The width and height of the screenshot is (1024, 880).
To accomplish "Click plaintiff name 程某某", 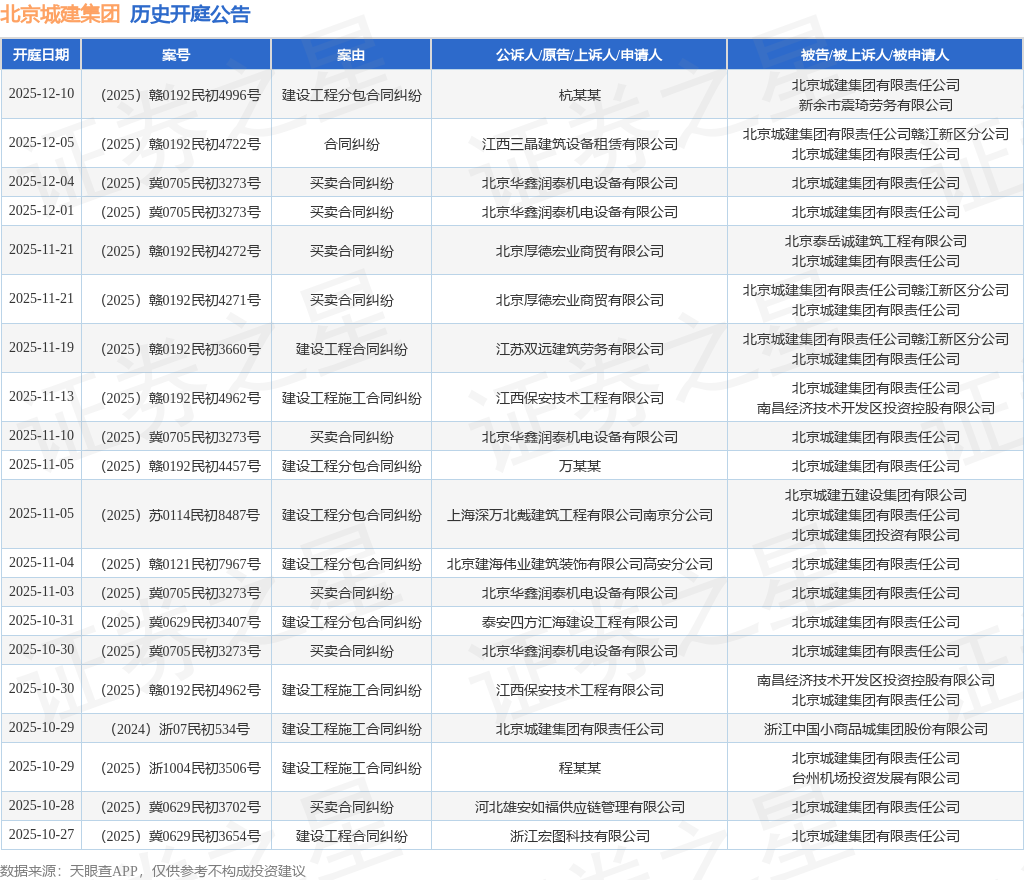I will pos(579,768).
